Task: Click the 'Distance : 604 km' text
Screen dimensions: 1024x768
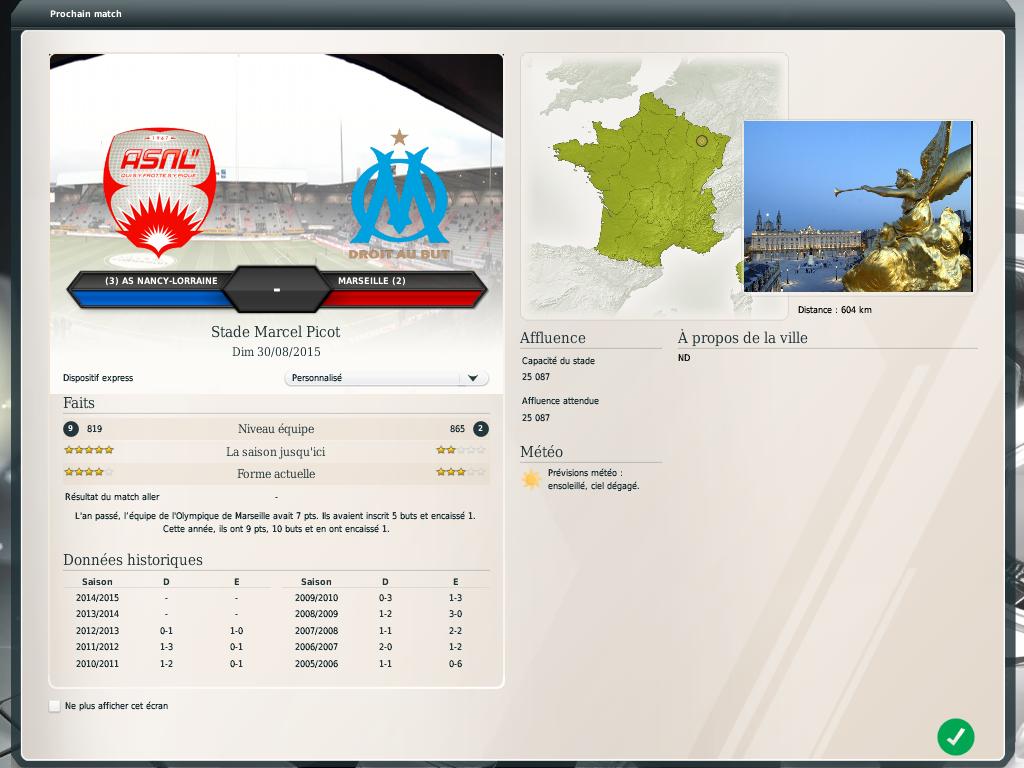Action: pos(835,310)
